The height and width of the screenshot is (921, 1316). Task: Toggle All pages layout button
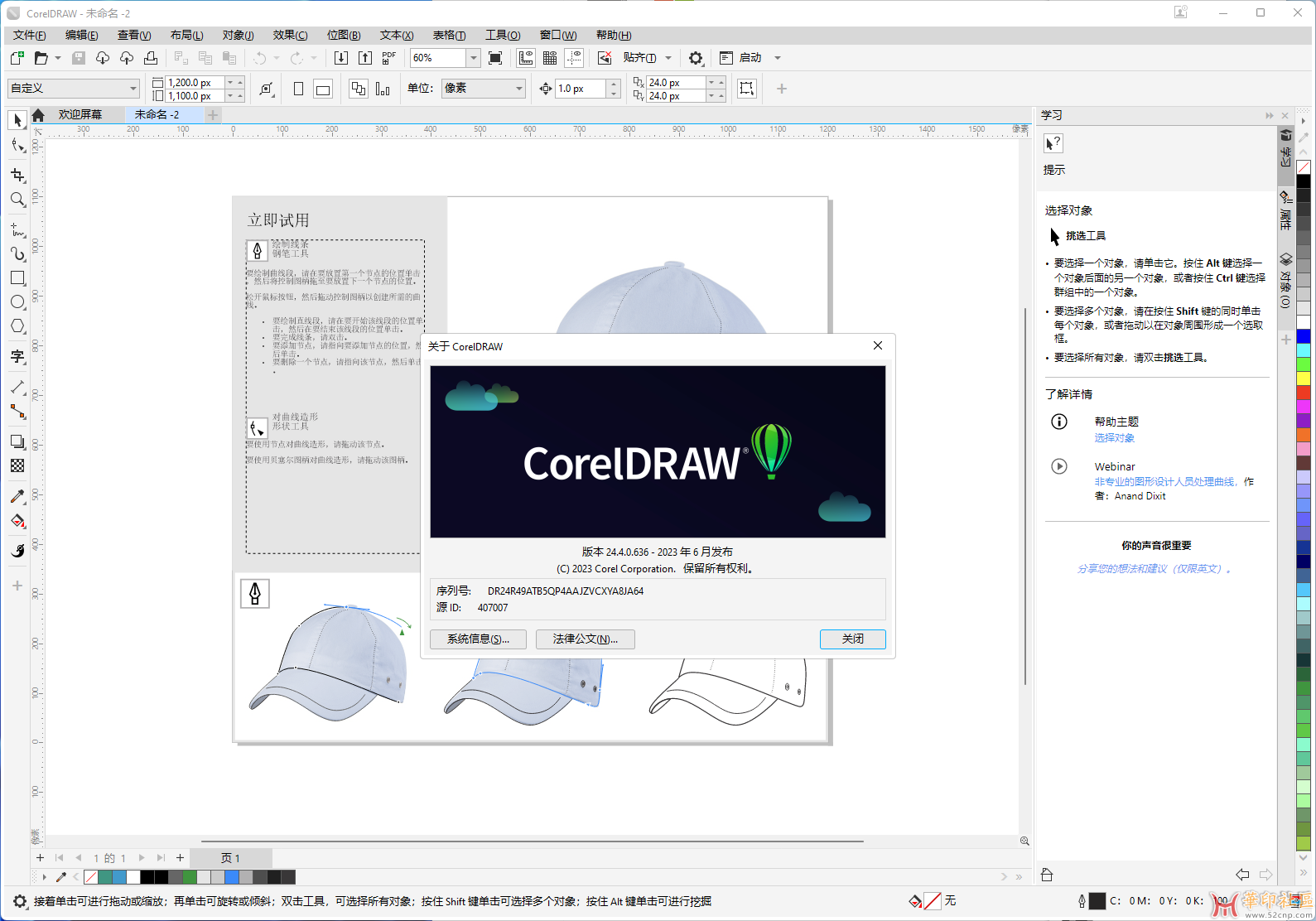coord(359,89)
